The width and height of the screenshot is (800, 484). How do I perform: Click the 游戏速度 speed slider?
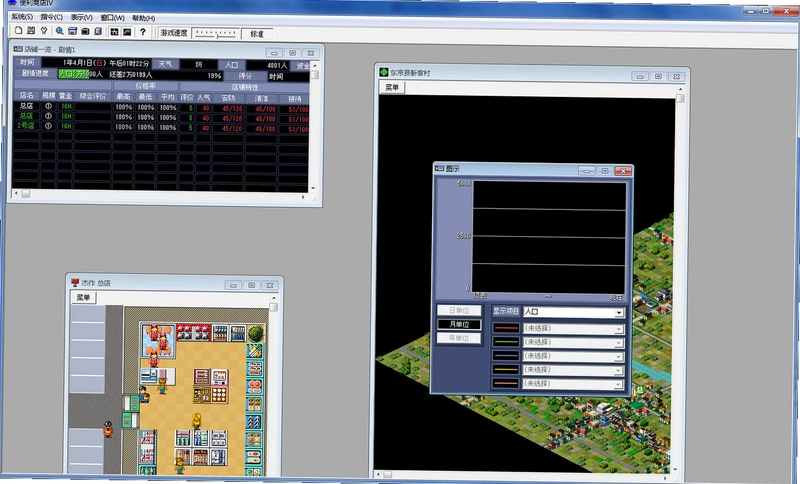pos(216,34)
